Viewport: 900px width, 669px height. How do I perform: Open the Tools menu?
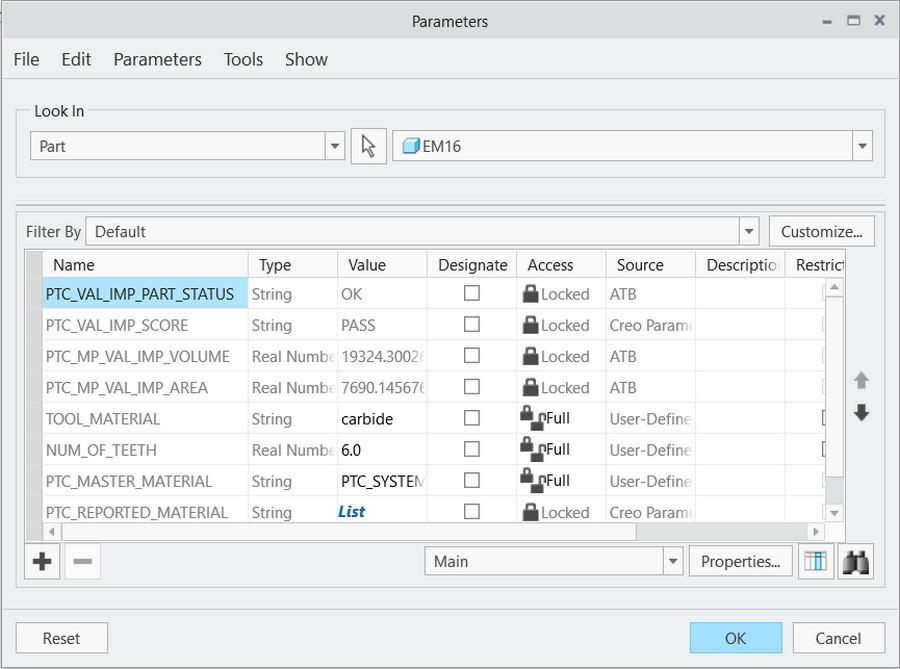pos(243,60)
